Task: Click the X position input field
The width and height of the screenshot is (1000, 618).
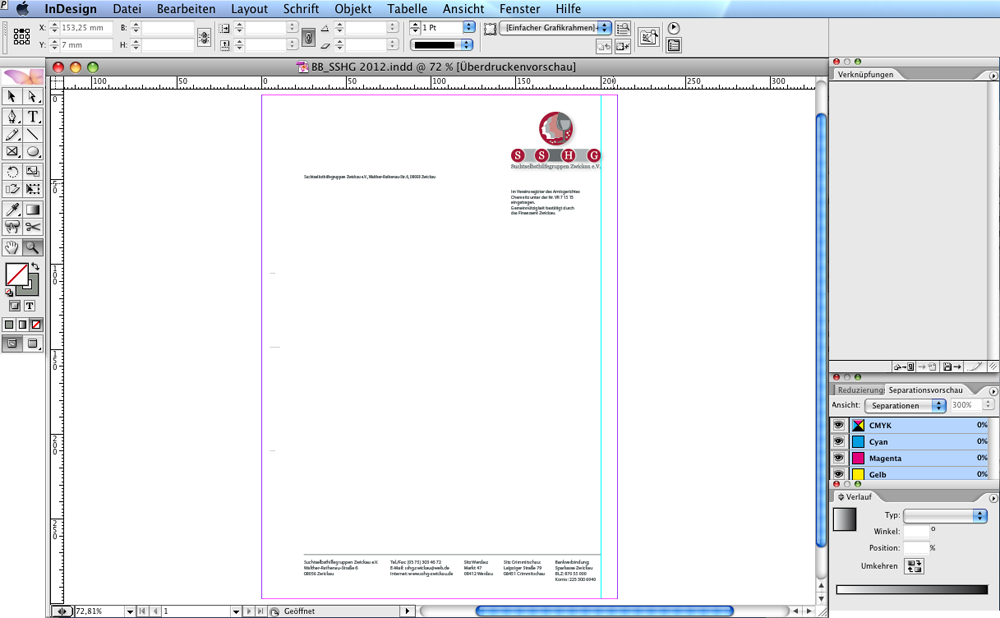Action: (86, 28)
